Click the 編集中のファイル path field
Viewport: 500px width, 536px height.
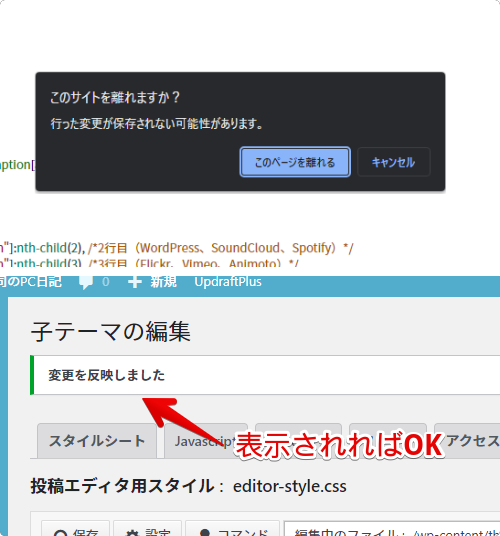tap(392, 529)
